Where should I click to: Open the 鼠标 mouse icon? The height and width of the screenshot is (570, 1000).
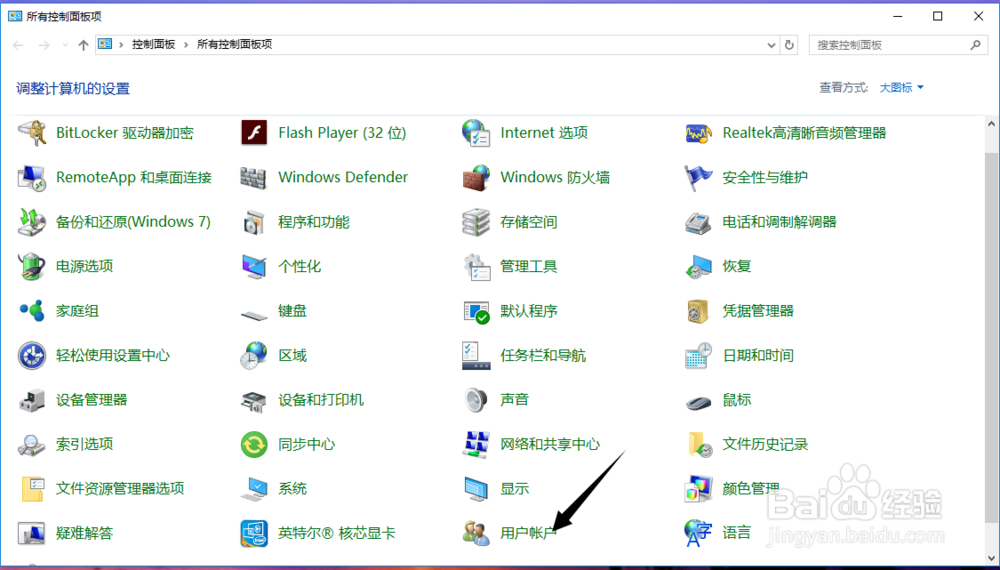click(x=698, y=402)
